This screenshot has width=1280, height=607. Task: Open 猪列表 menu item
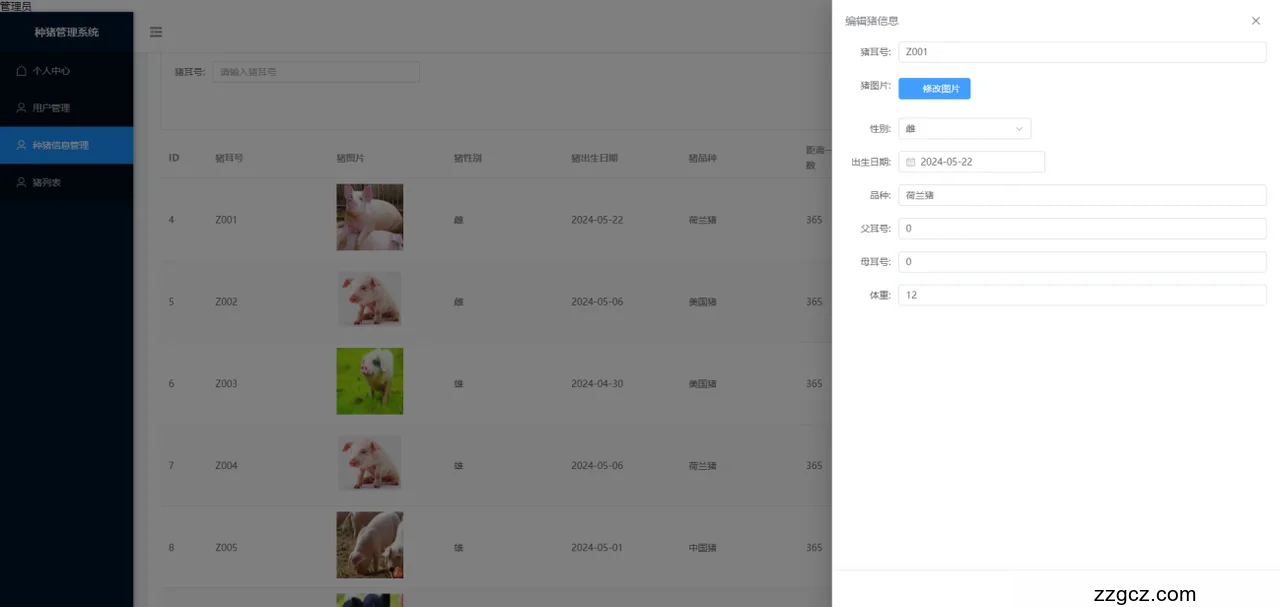(x=47, y=183)
